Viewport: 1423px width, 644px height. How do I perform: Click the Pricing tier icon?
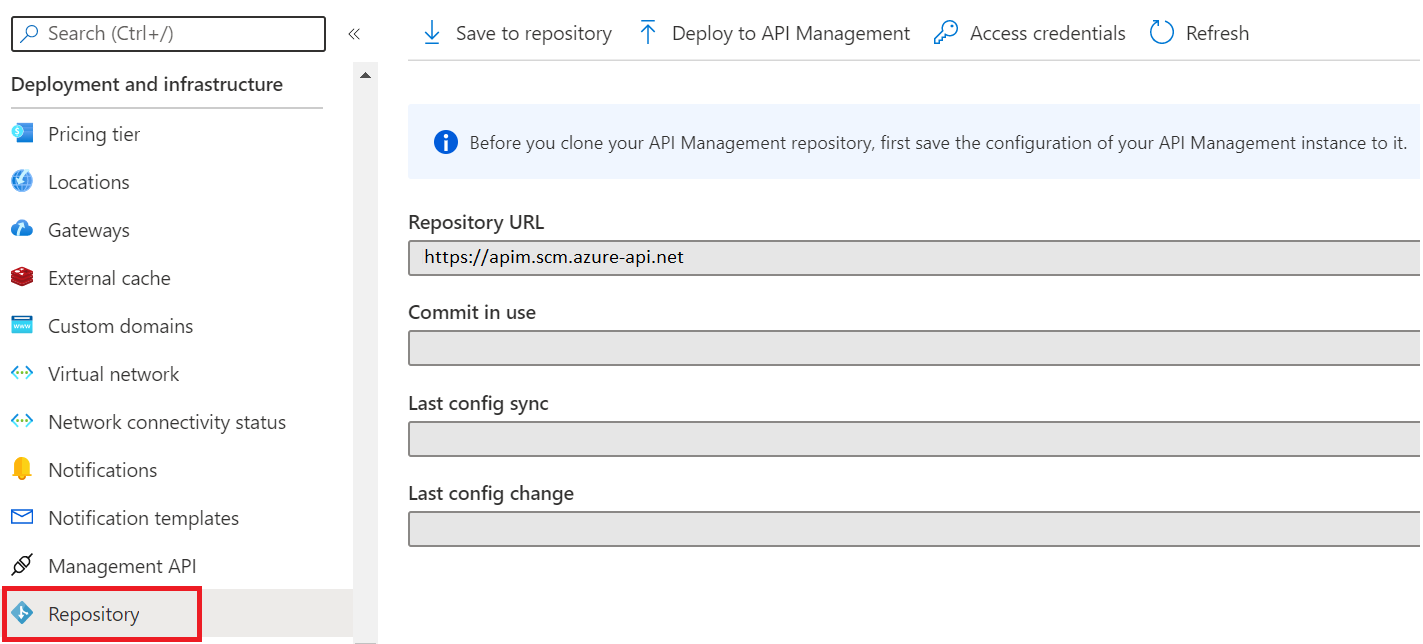point(22,134)
